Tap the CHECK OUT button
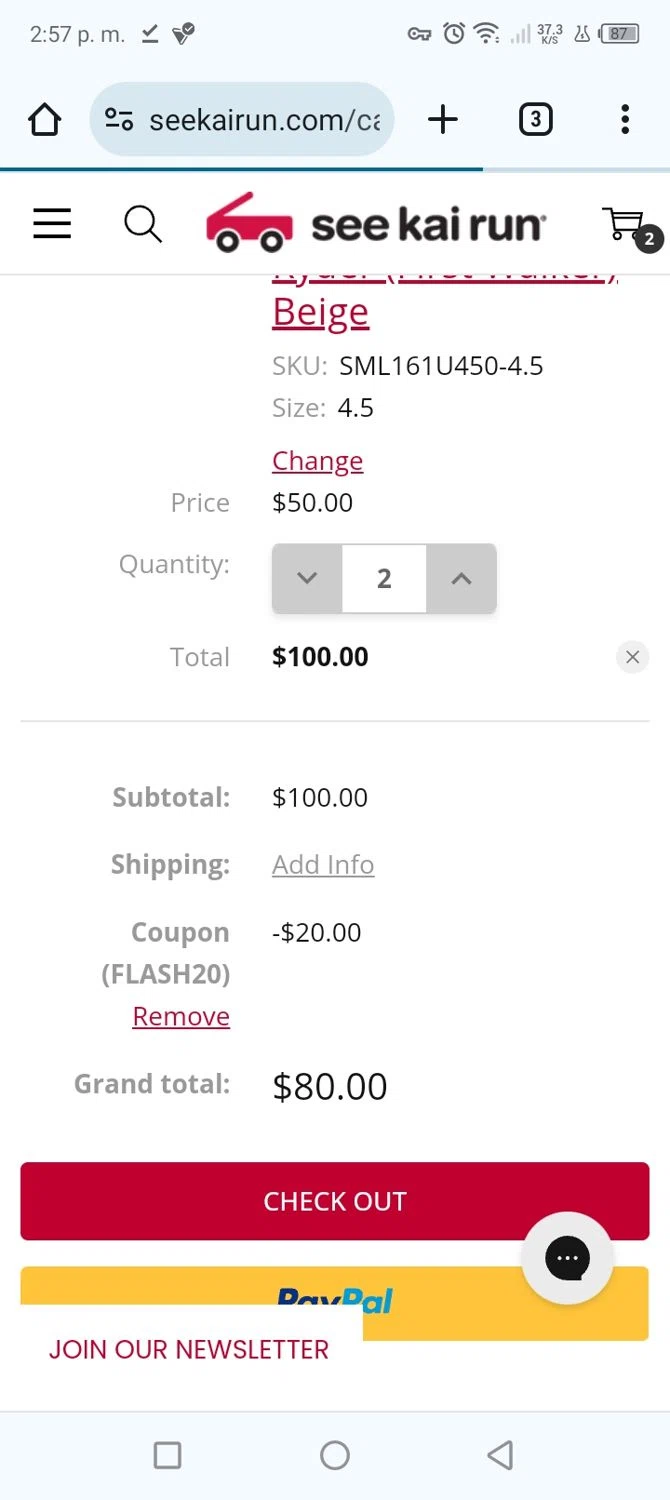Viewport: 670px width, 1500px height. pyautogui.click(x=335, y=1201)
